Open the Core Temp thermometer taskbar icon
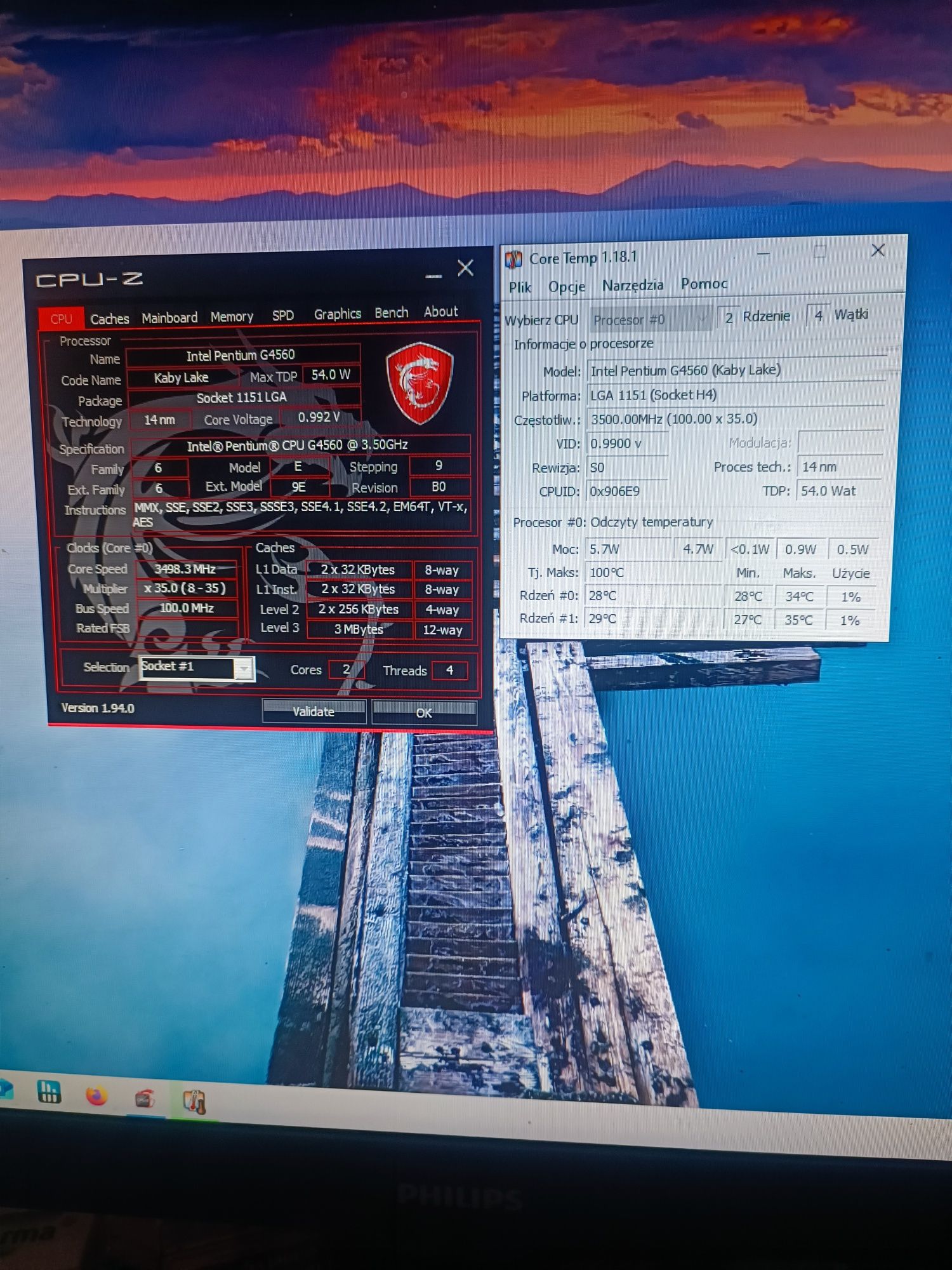Image resolution: width=952 pixels, height=1270 pixels. pos(194,1102)
